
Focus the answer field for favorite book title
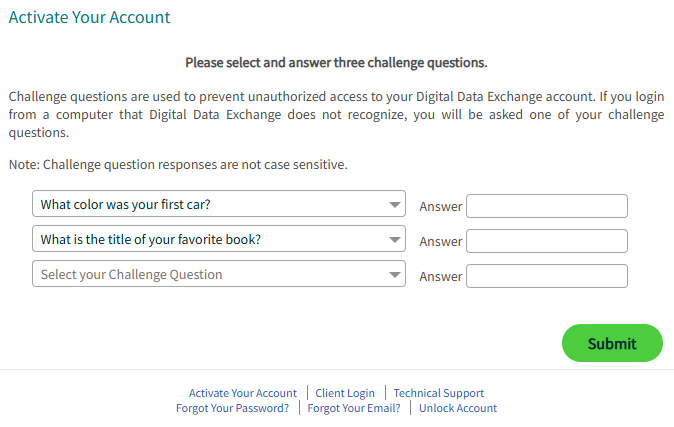(x=546, y=241)
